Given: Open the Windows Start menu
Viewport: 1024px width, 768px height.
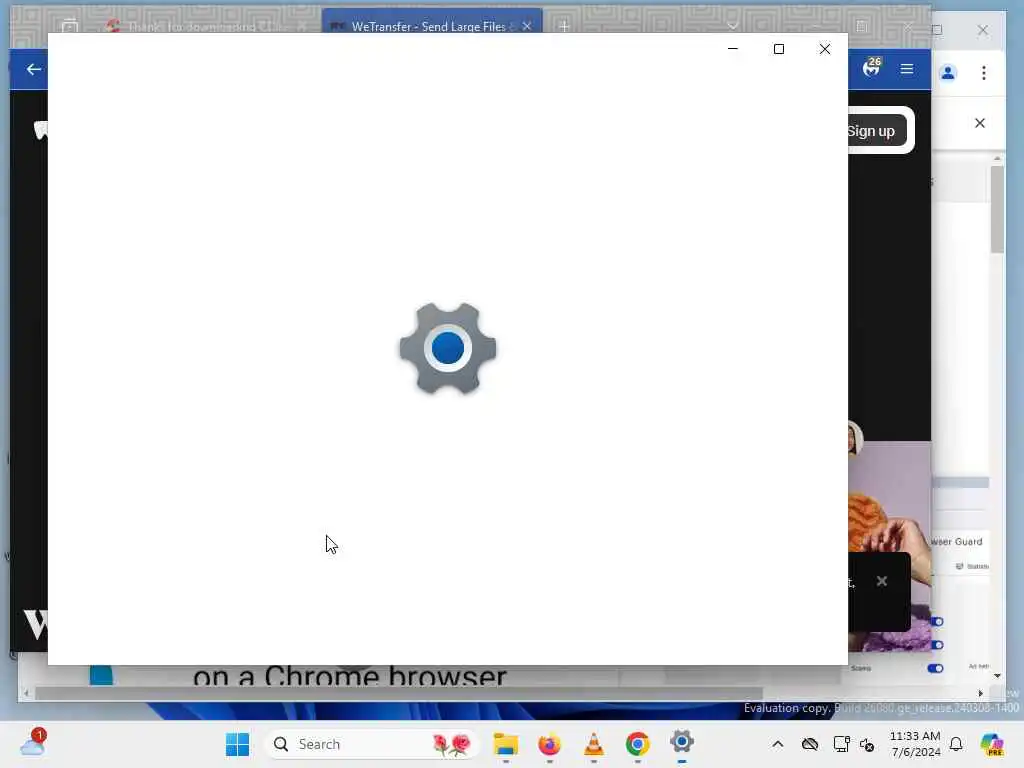Looking at the screenshot, I should (x=237, y=744).
